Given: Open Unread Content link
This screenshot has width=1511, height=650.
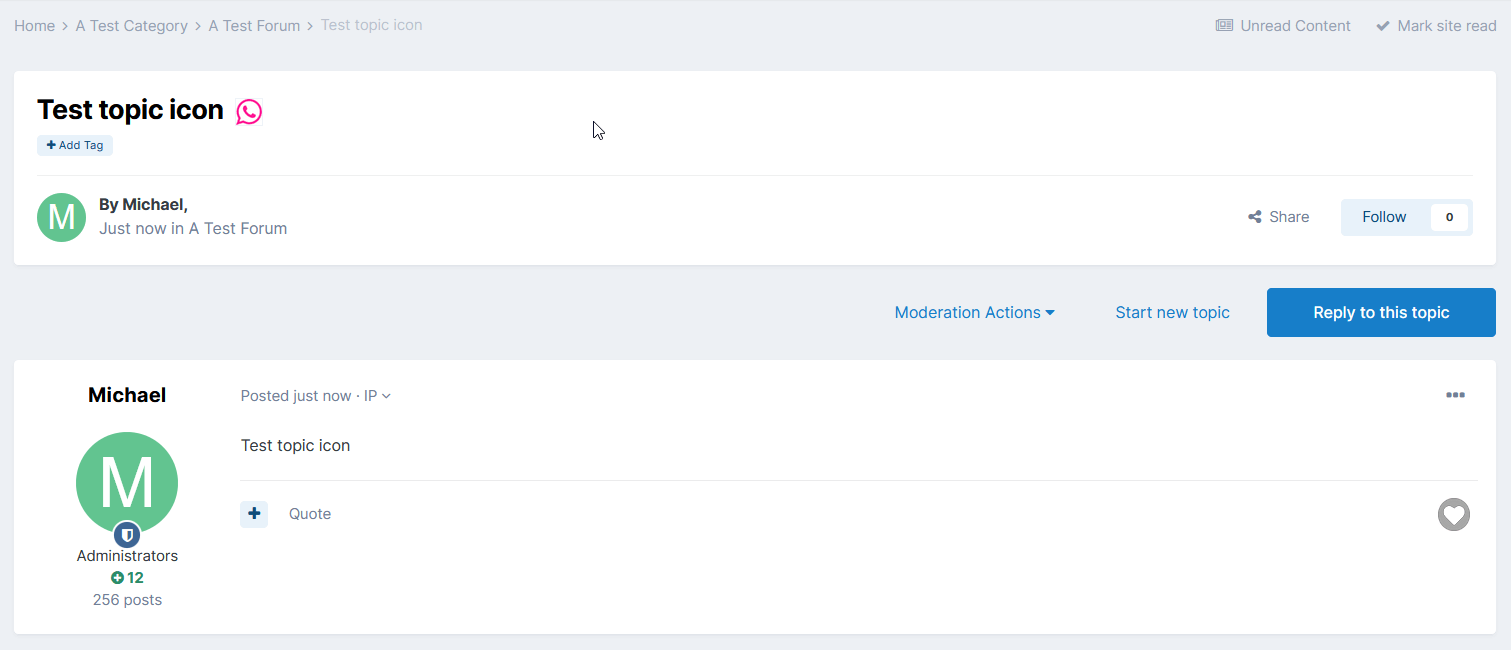Looking at the screenshot, I should click(x=1283, y=26).
